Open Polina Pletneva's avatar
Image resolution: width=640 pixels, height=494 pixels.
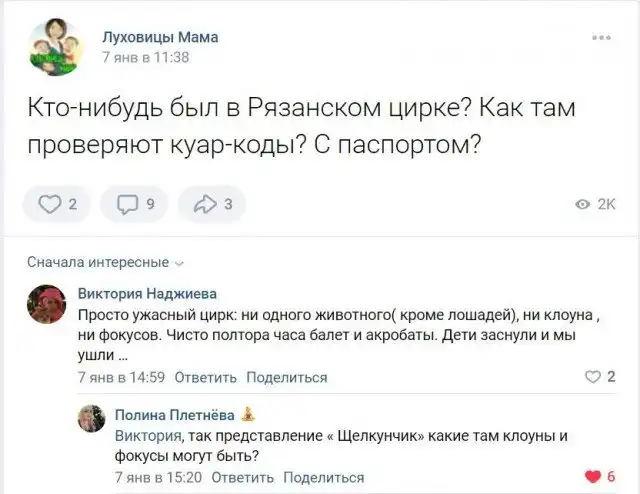[91, 418]
